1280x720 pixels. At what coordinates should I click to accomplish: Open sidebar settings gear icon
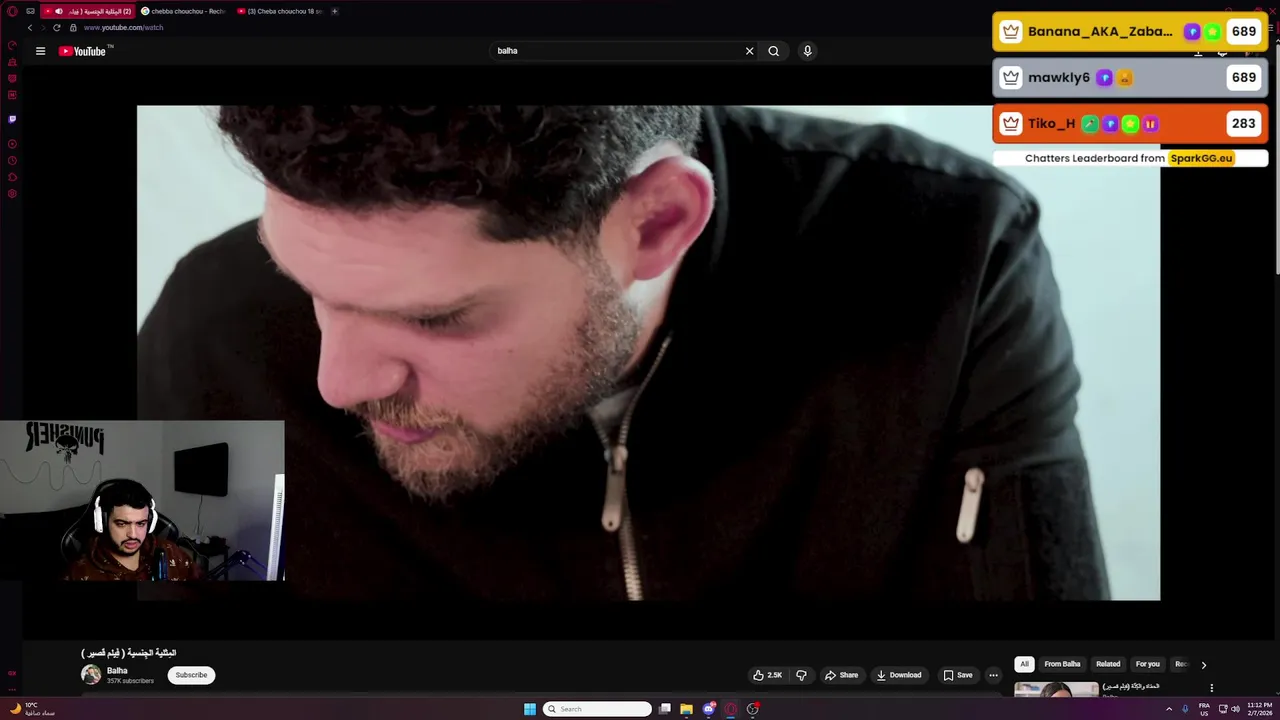click(x=12, y=194)
